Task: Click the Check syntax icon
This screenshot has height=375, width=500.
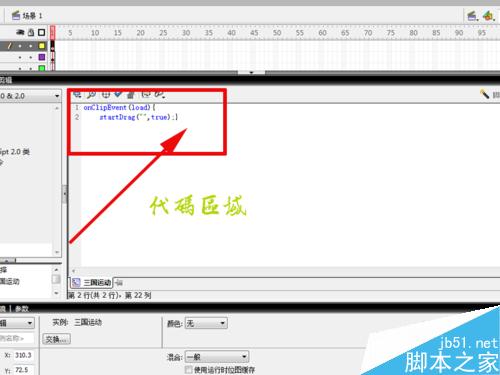Action: (118, 95)
